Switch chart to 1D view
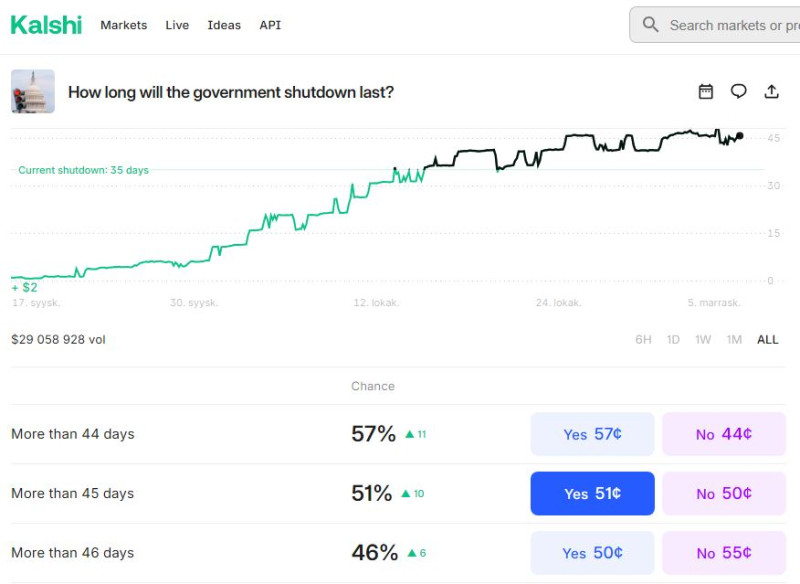This screenshot has height=584, width=800. point(673,339)
